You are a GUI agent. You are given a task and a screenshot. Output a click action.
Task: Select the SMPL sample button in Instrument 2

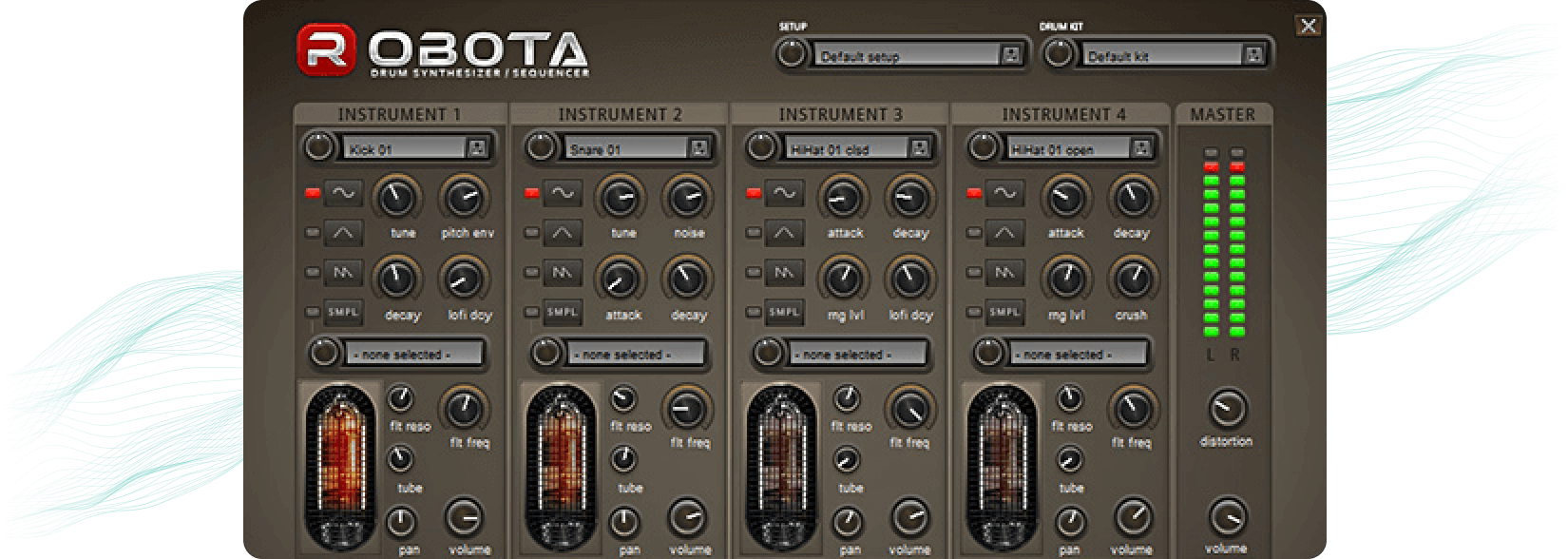563,312
